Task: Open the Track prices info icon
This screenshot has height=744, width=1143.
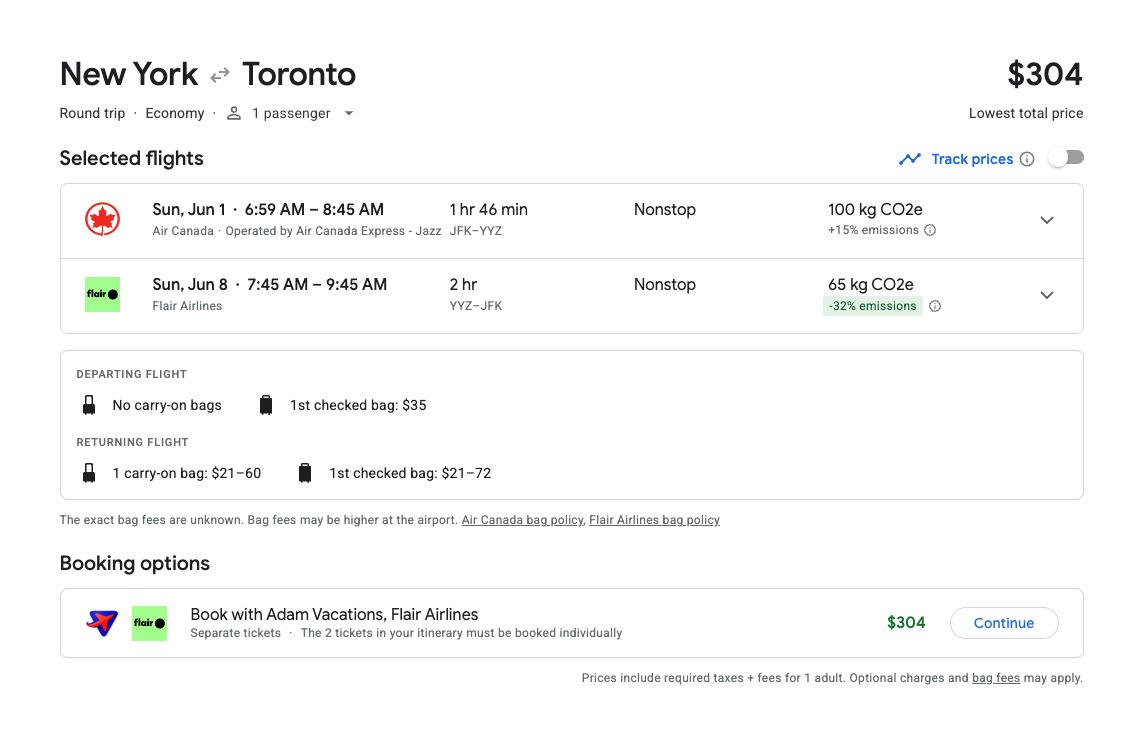Action: 1027,159
